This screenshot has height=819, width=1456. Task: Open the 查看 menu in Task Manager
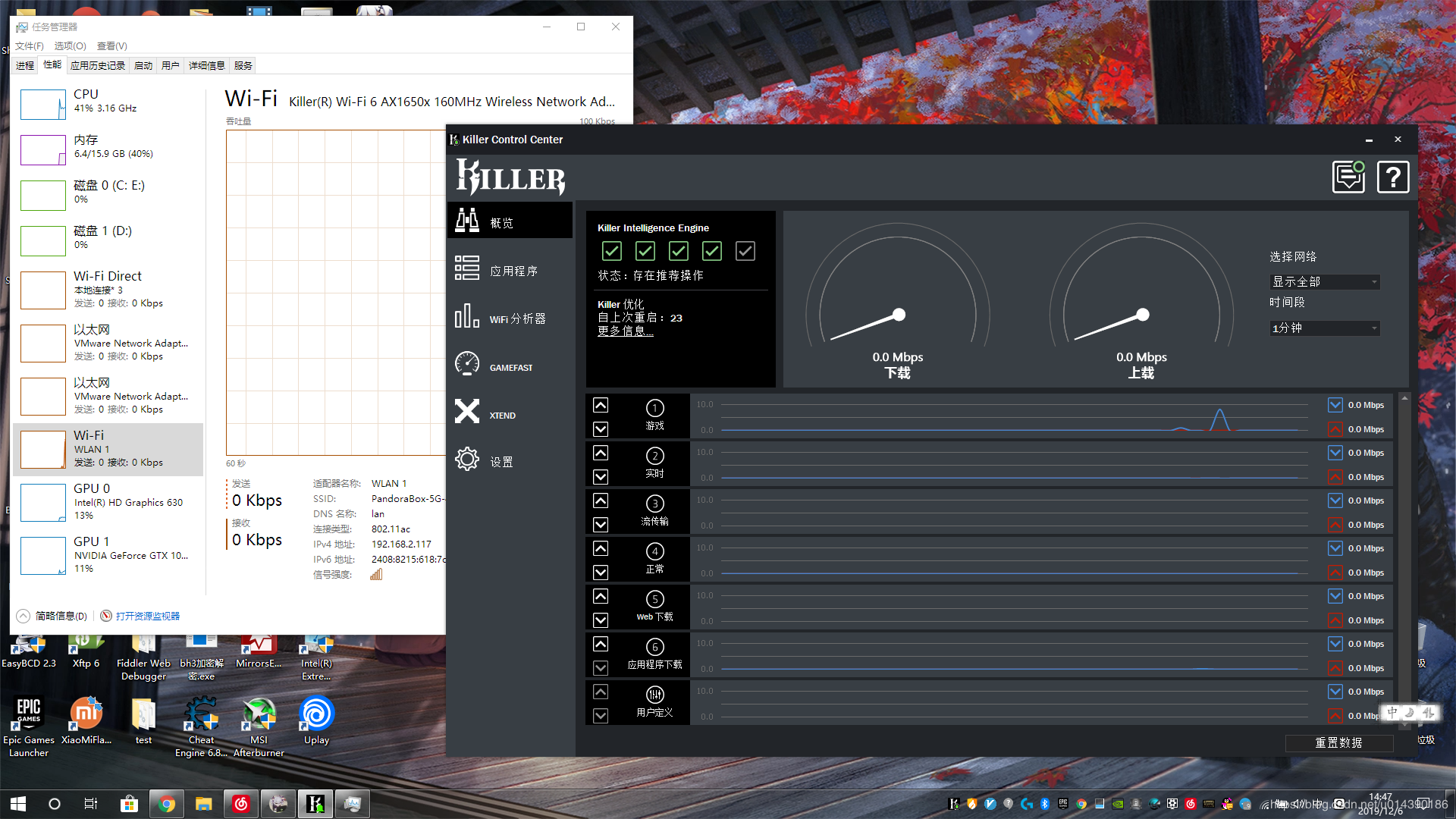tap(111, 45)
